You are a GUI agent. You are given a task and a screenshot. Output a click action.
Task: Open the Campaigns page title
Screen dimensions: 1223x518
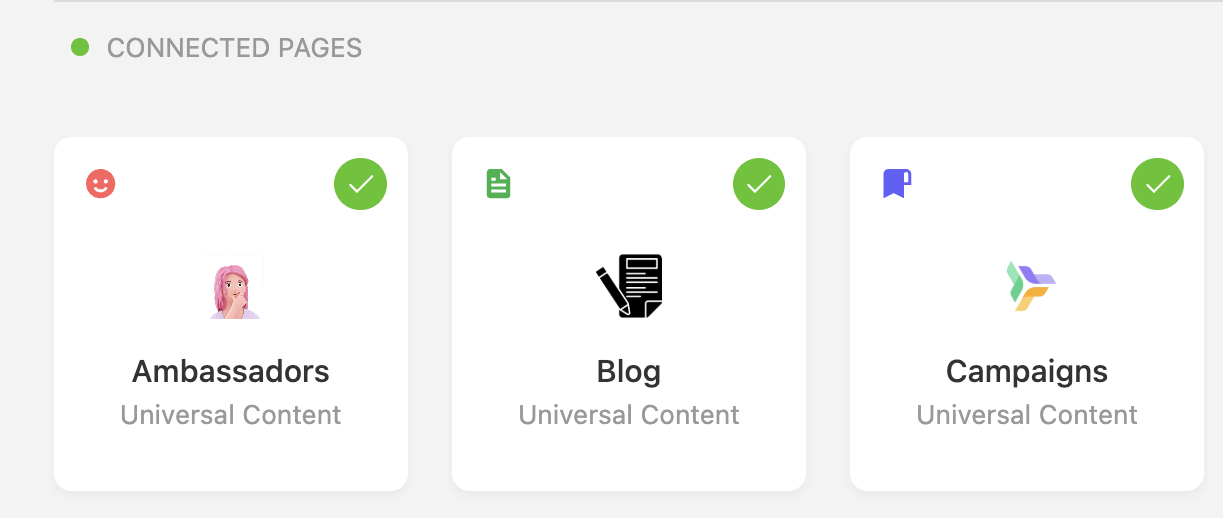1027,372
